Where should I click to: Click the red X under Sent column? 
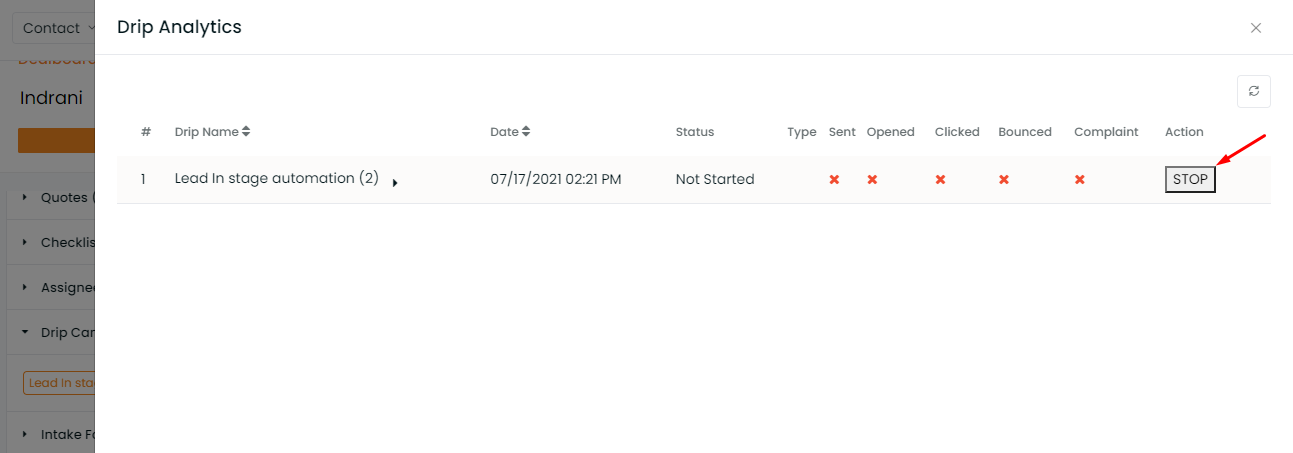[x=834, y=180]
